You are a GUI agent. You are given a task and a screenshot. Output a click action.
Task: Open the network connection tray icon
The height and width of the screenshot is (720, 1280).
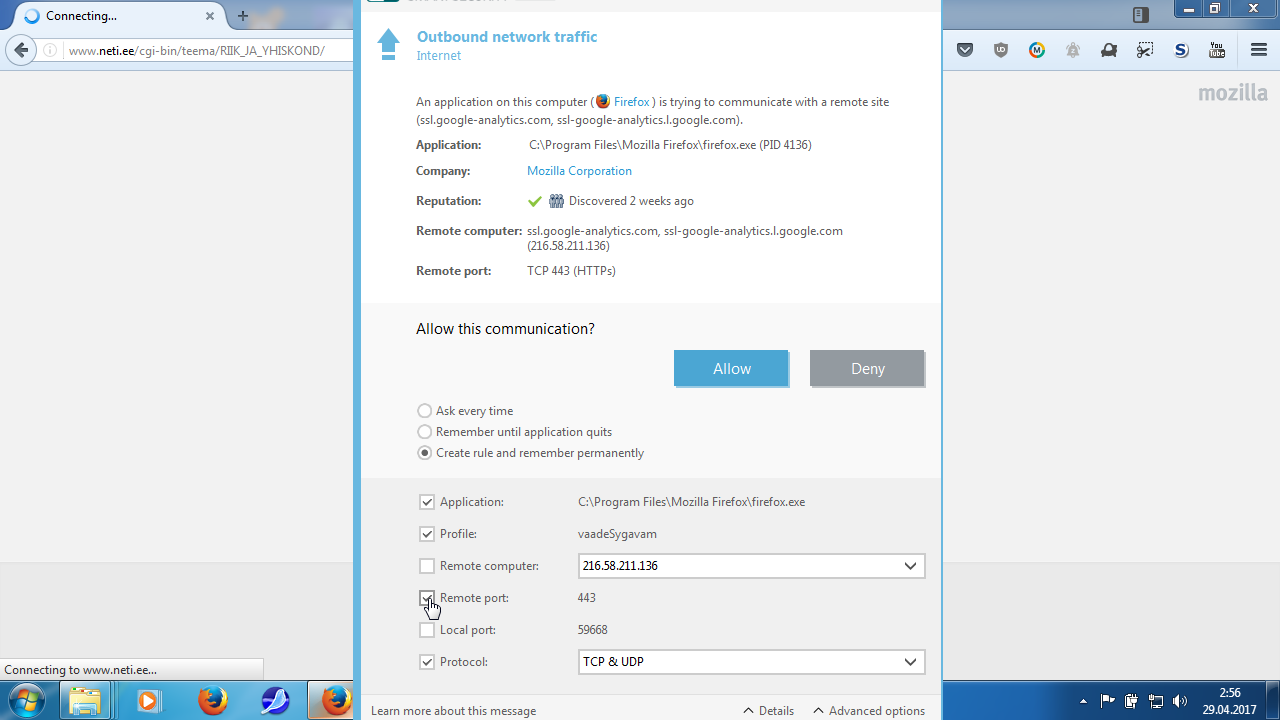pyautogui.click(x=1156, y=701)
